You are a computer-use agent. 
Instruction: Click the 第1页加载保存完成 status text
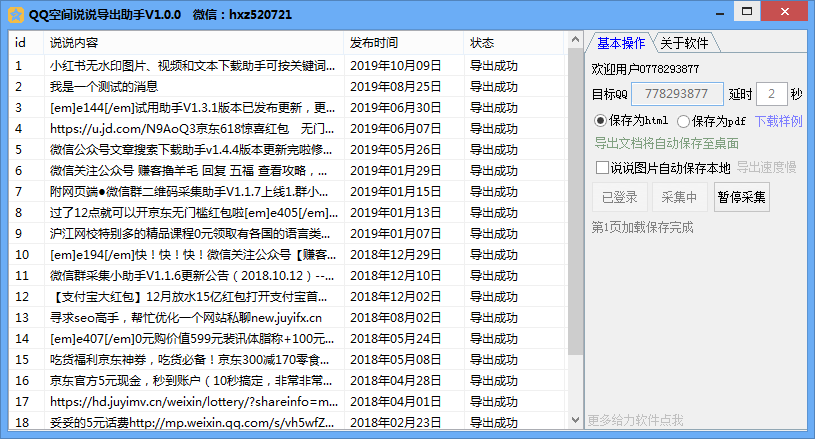point(642,227)
